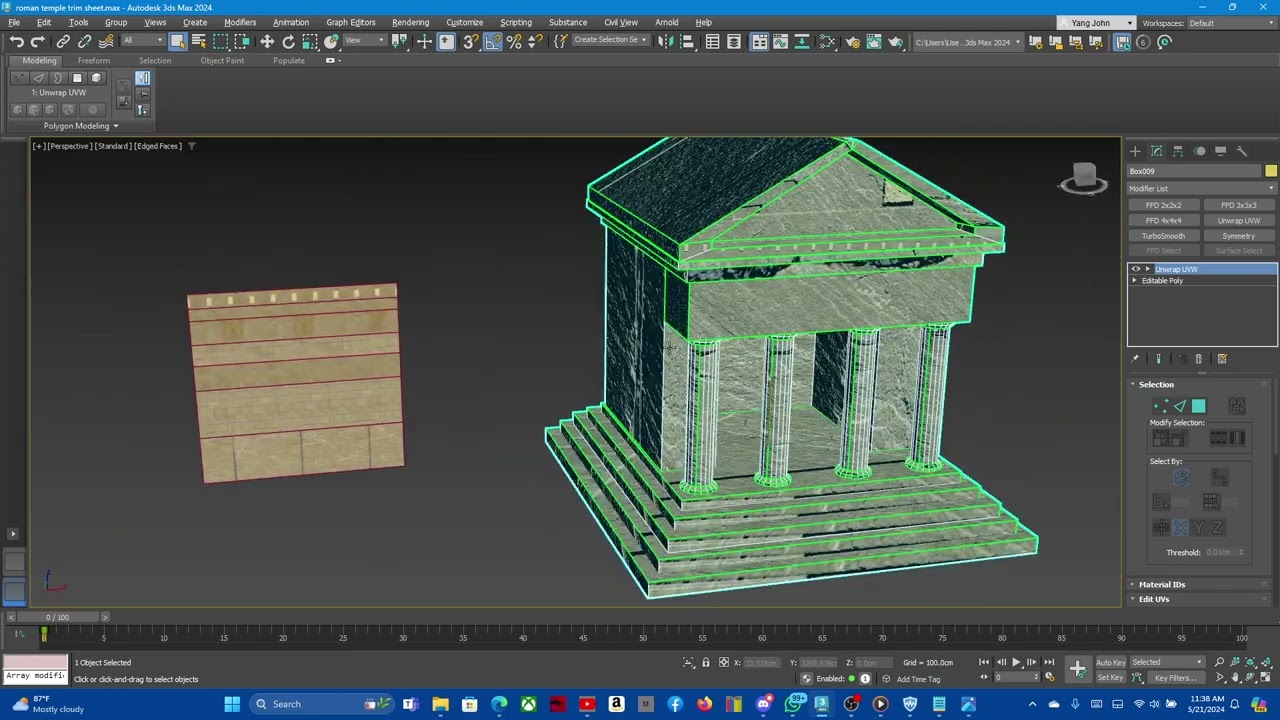
Task: Activate the Select Object tool
Action: coord(177,41)
